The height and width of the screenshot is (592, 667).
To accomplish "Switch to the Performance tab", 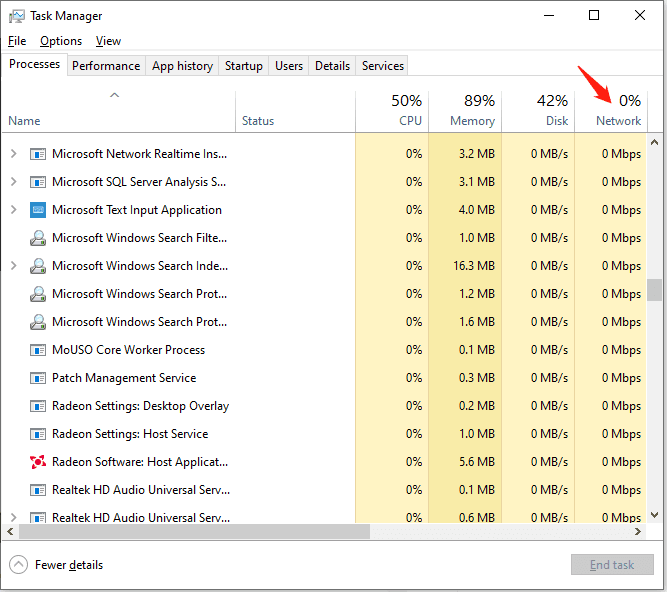I will [106, 66].
